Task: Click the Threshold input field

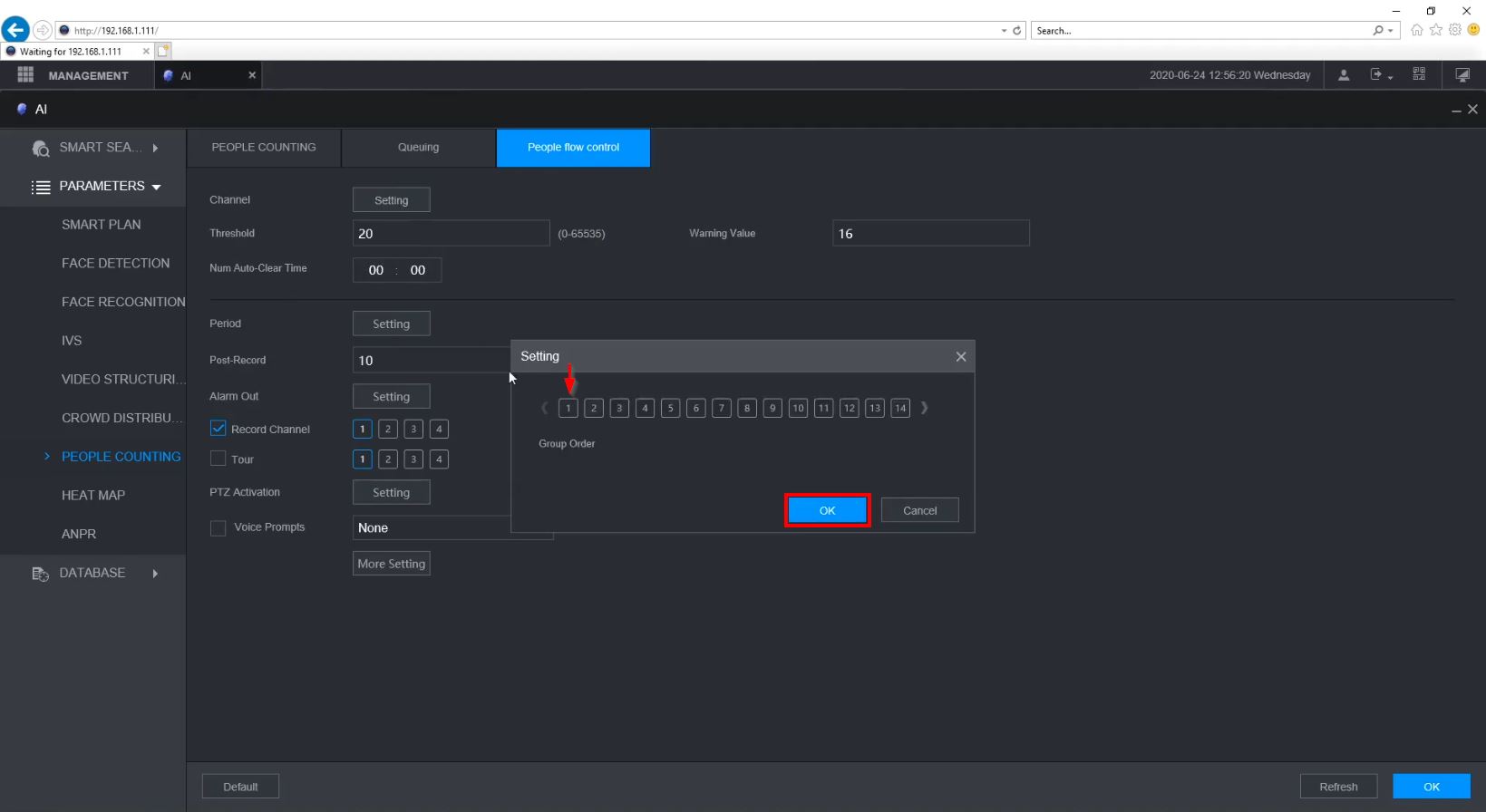Action: click(x=451, y=234)
